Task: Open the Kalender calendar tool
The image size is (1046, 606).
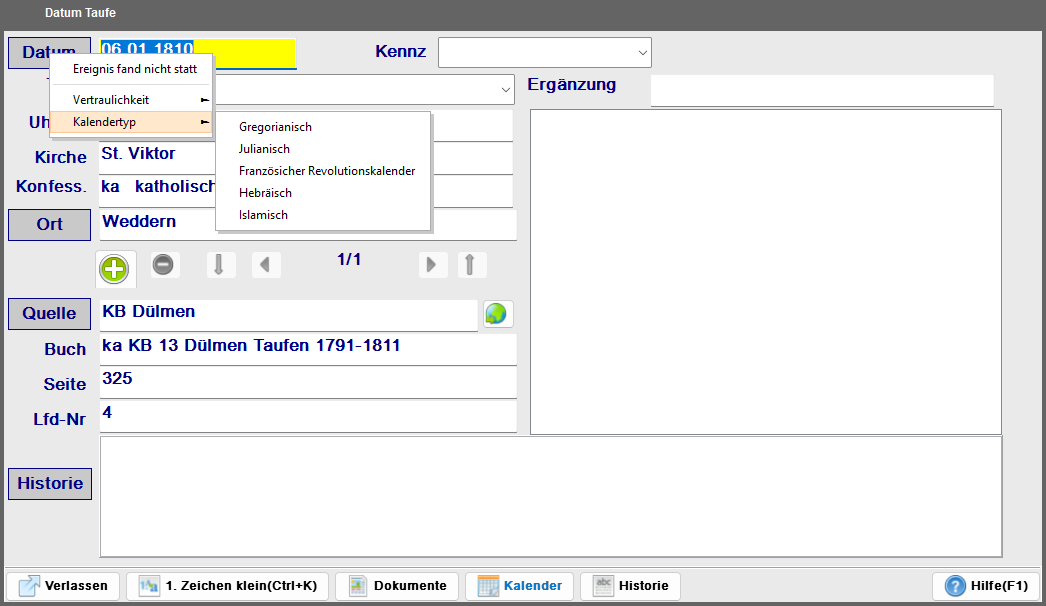Action: [520, 586]
